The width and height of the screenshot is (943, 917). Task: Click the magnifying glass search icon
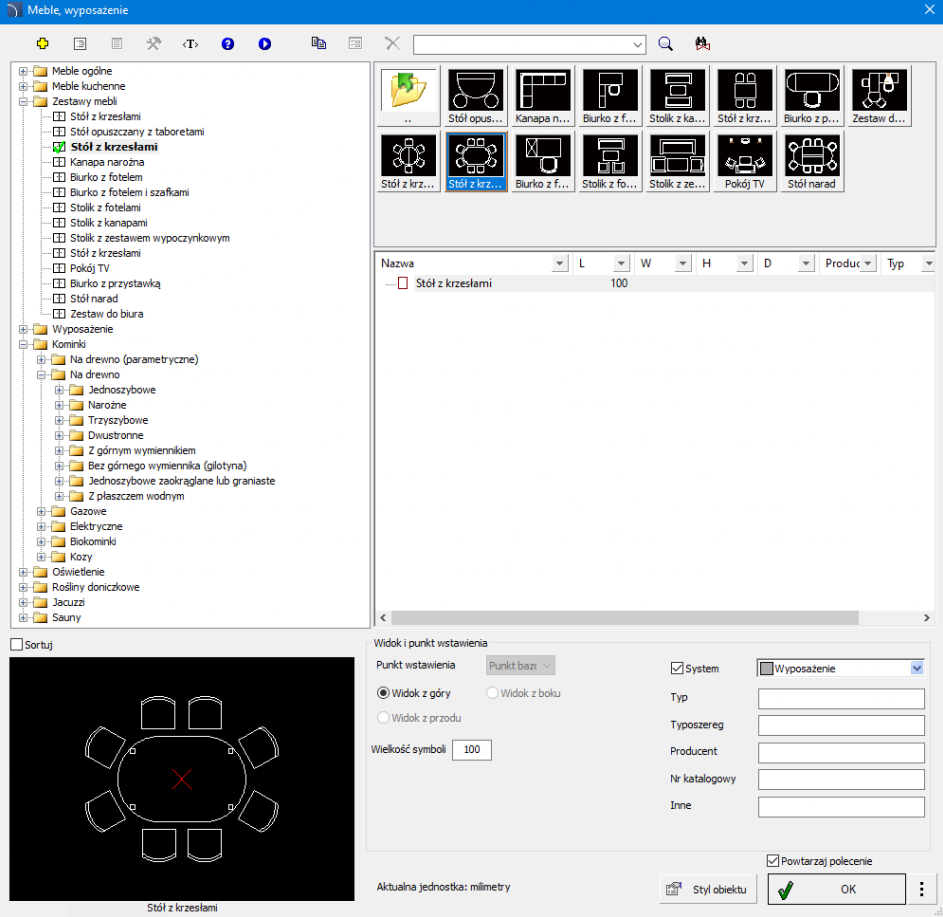coord(666,44)
